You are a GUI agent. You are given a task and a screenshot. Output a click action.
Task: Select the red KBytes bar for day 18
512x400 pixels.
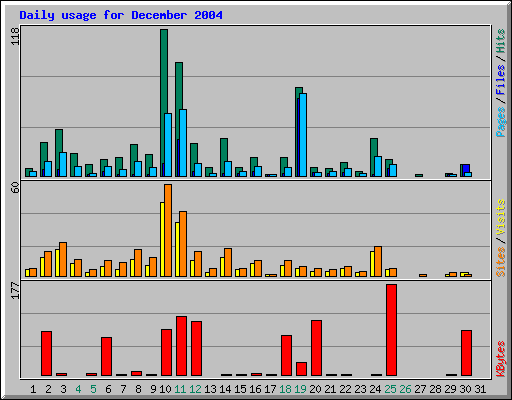pos(286,355)
